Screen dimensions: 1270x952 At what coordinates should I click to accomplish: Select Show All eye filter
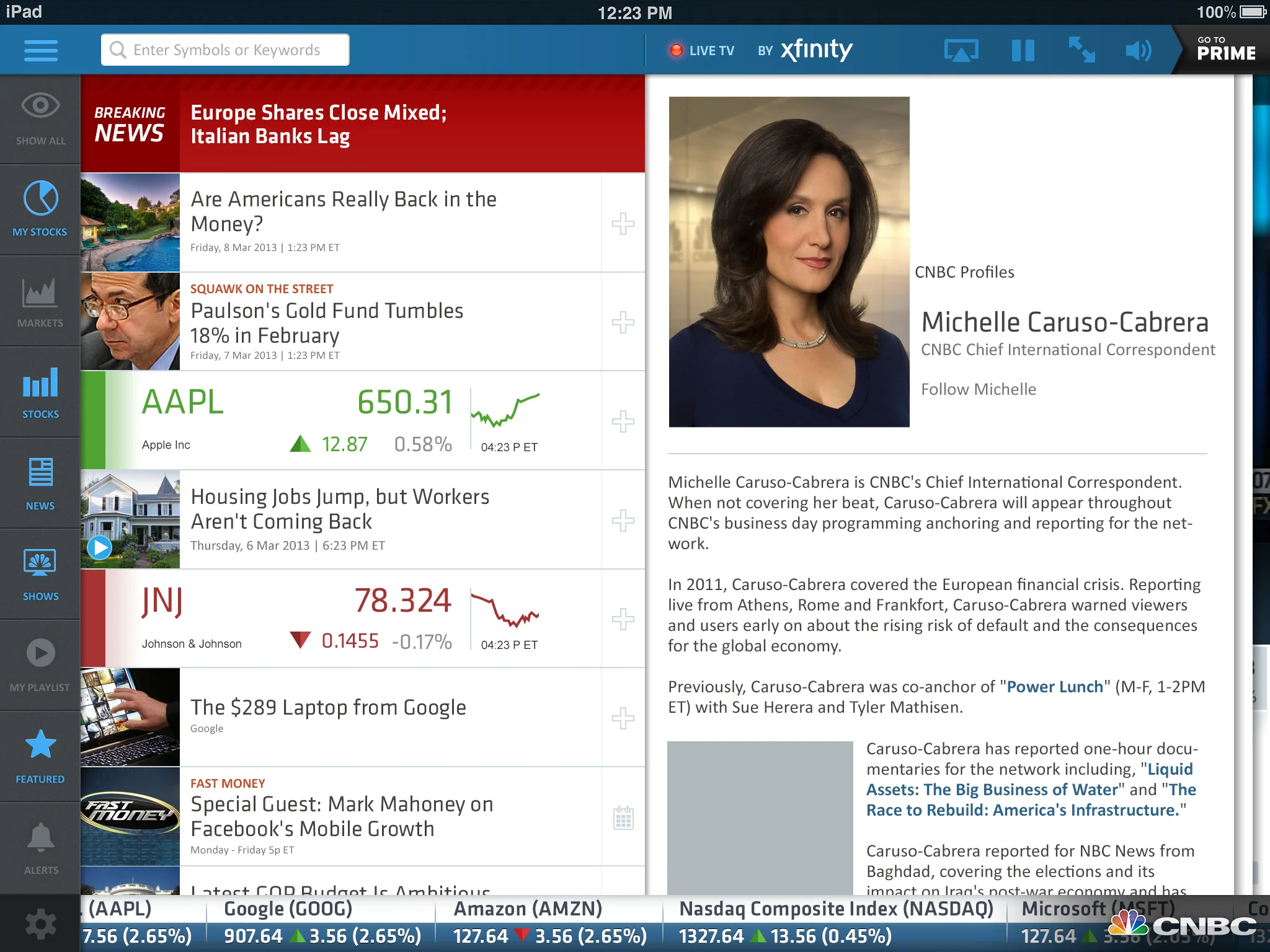point(40,120)
